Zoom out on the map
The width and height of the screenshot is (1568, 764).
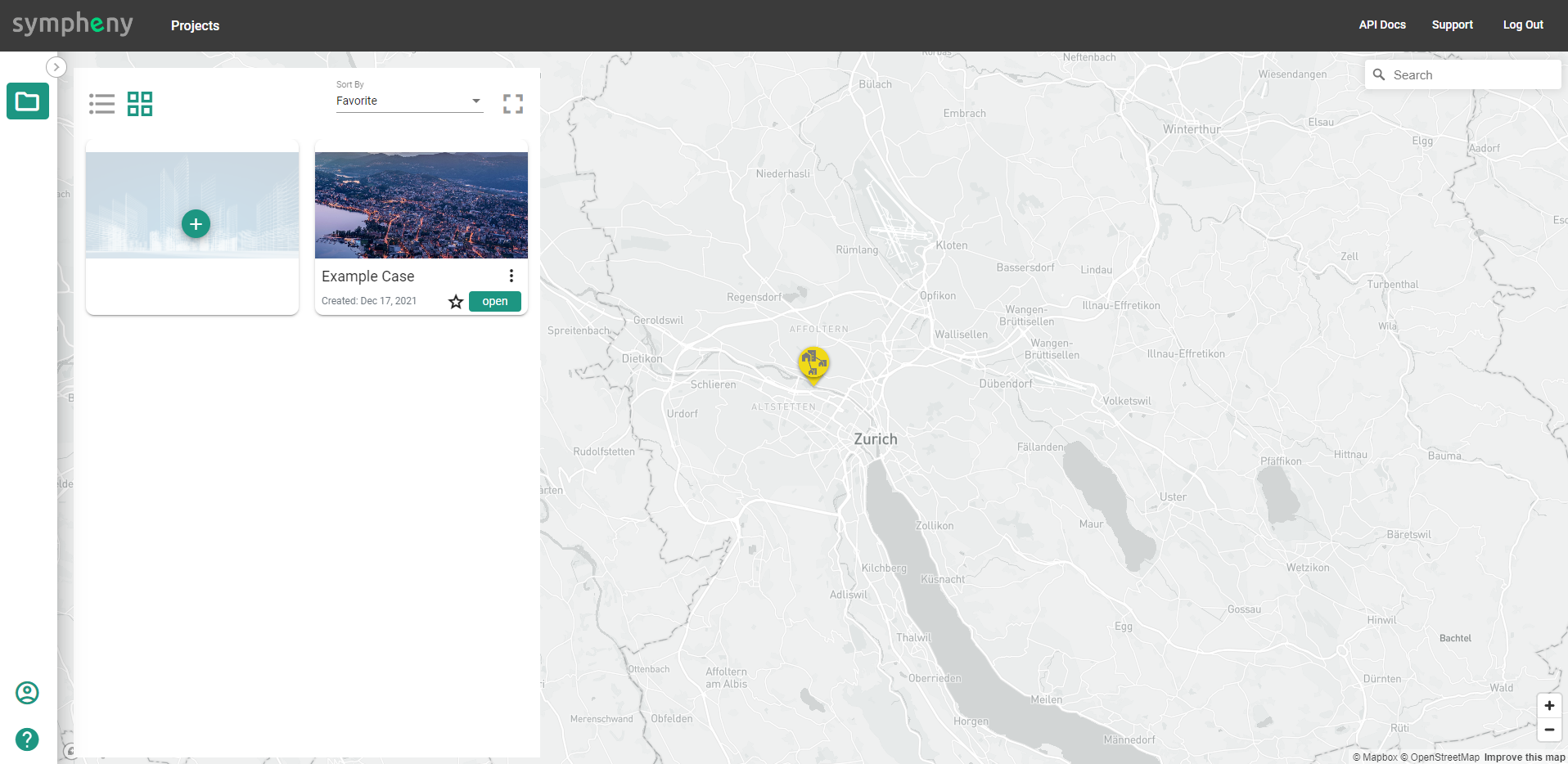(1549, 730)
